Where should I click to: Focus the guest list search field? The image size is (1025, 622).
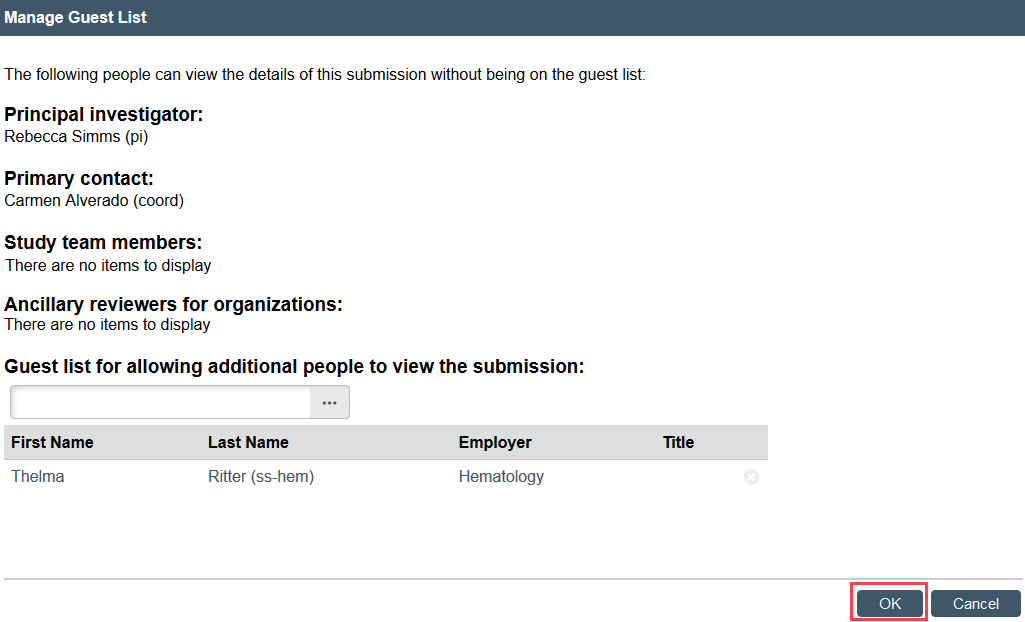[x=161, y=402]
